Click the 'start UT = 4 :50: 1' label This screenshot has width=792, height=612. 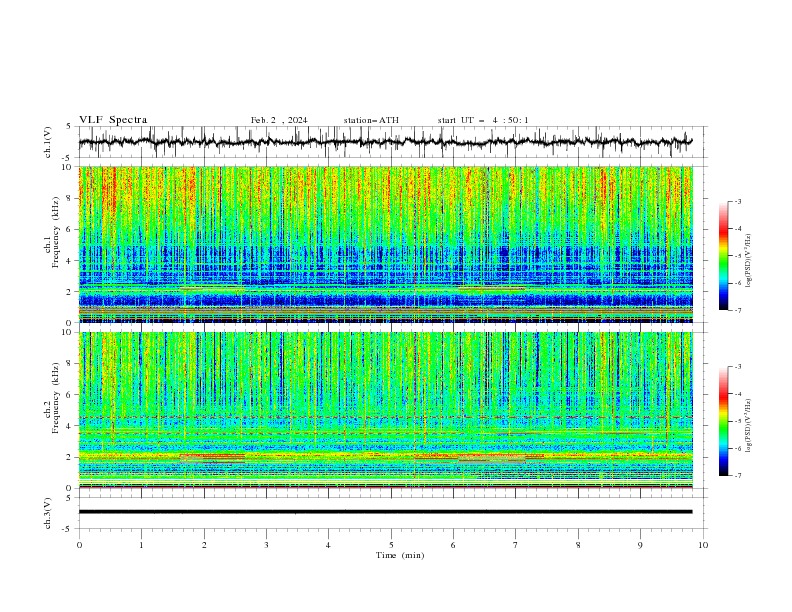[x=483, y=120]
